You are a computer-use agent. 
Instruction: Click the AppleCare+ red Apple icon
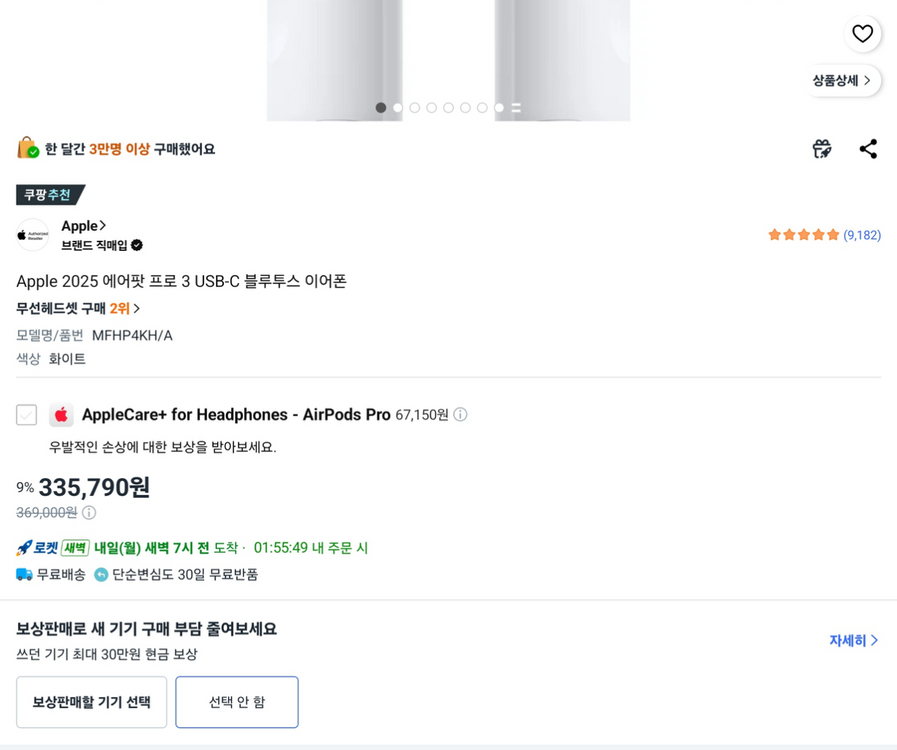(x=62, y=415)
